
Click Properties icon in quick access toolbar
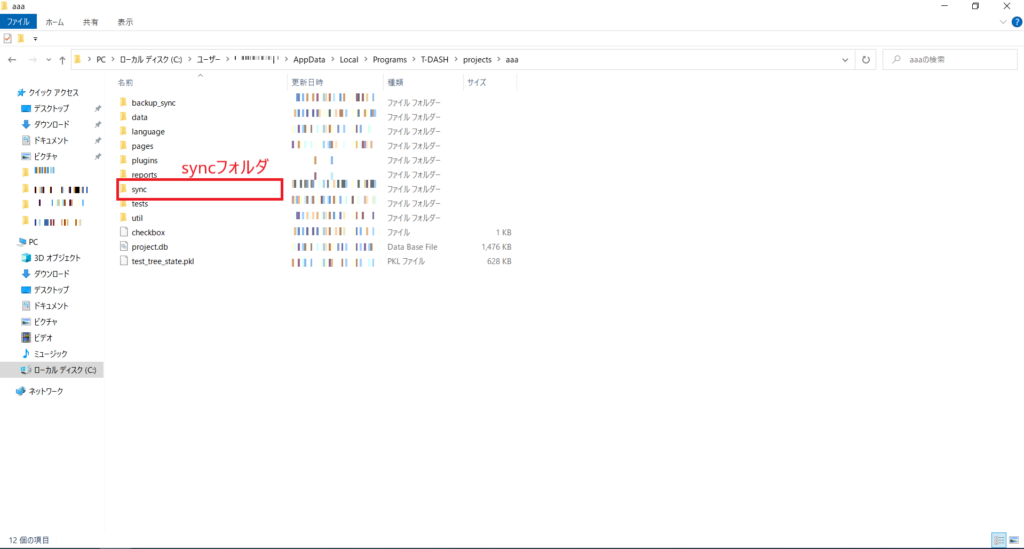(8, 38)
